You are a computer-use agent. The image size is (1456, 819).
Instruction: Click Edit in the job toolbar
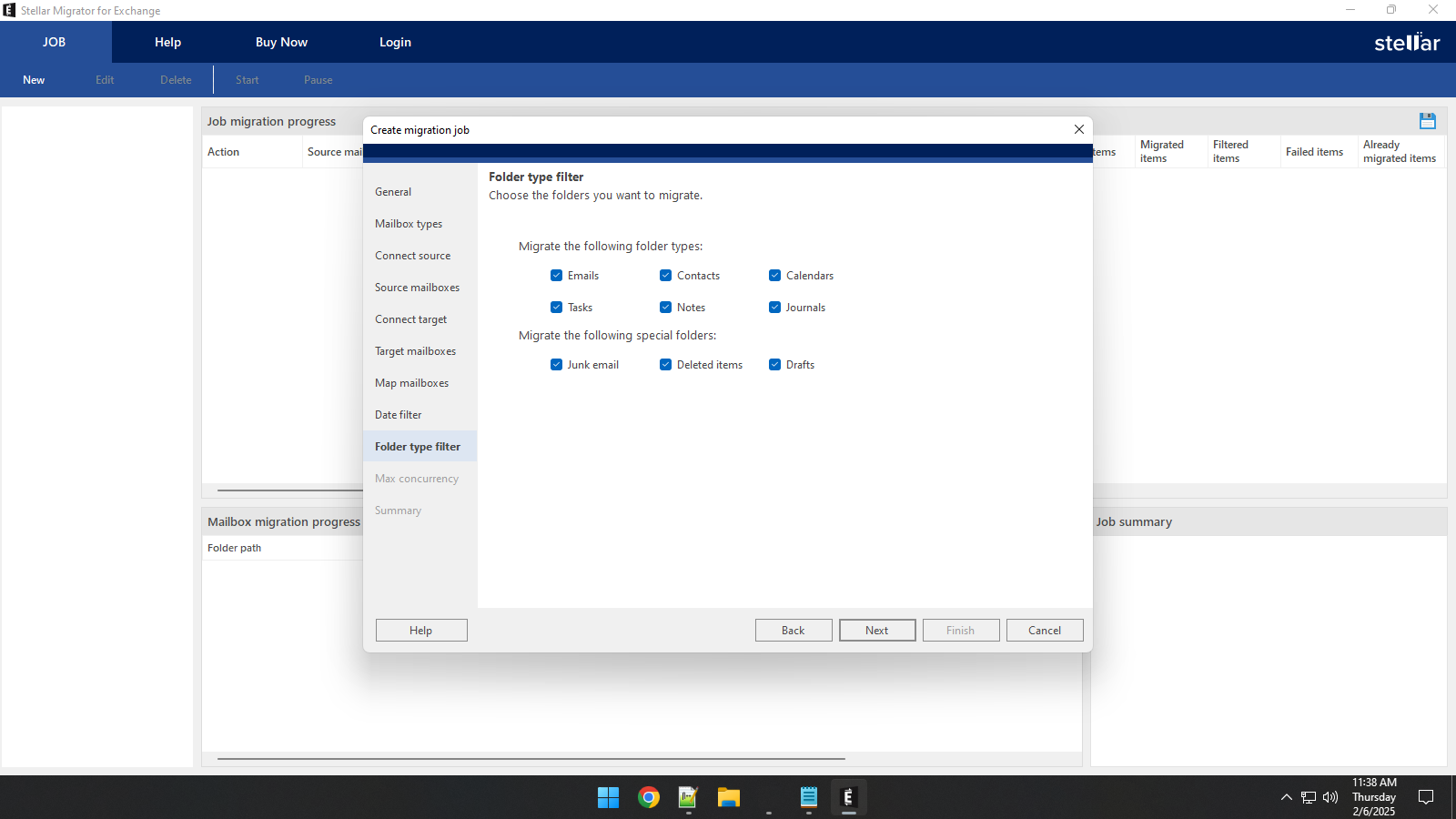(x=105, y=80)
